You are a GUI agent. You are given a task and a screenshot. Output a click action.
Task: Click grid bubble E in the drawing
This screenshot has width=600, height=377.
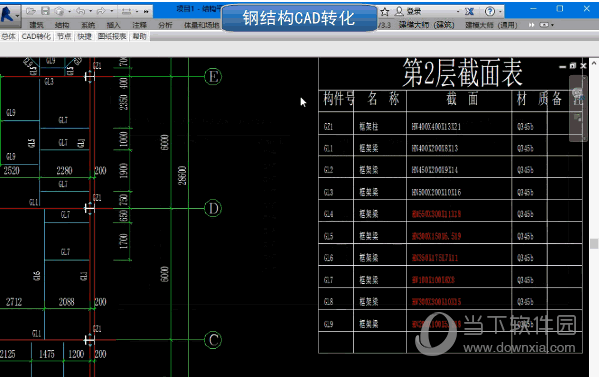pyautogui.click(x=213, y=77)
